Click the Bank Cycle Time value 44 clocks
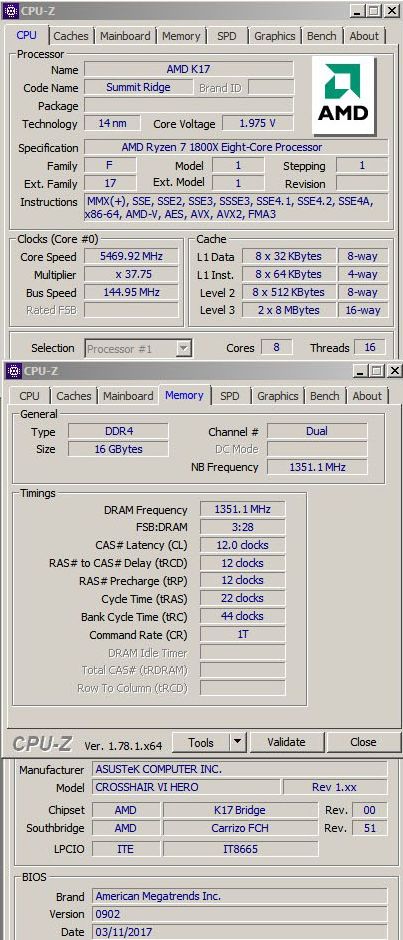This screenshot has width=403, height=940. 242,616
